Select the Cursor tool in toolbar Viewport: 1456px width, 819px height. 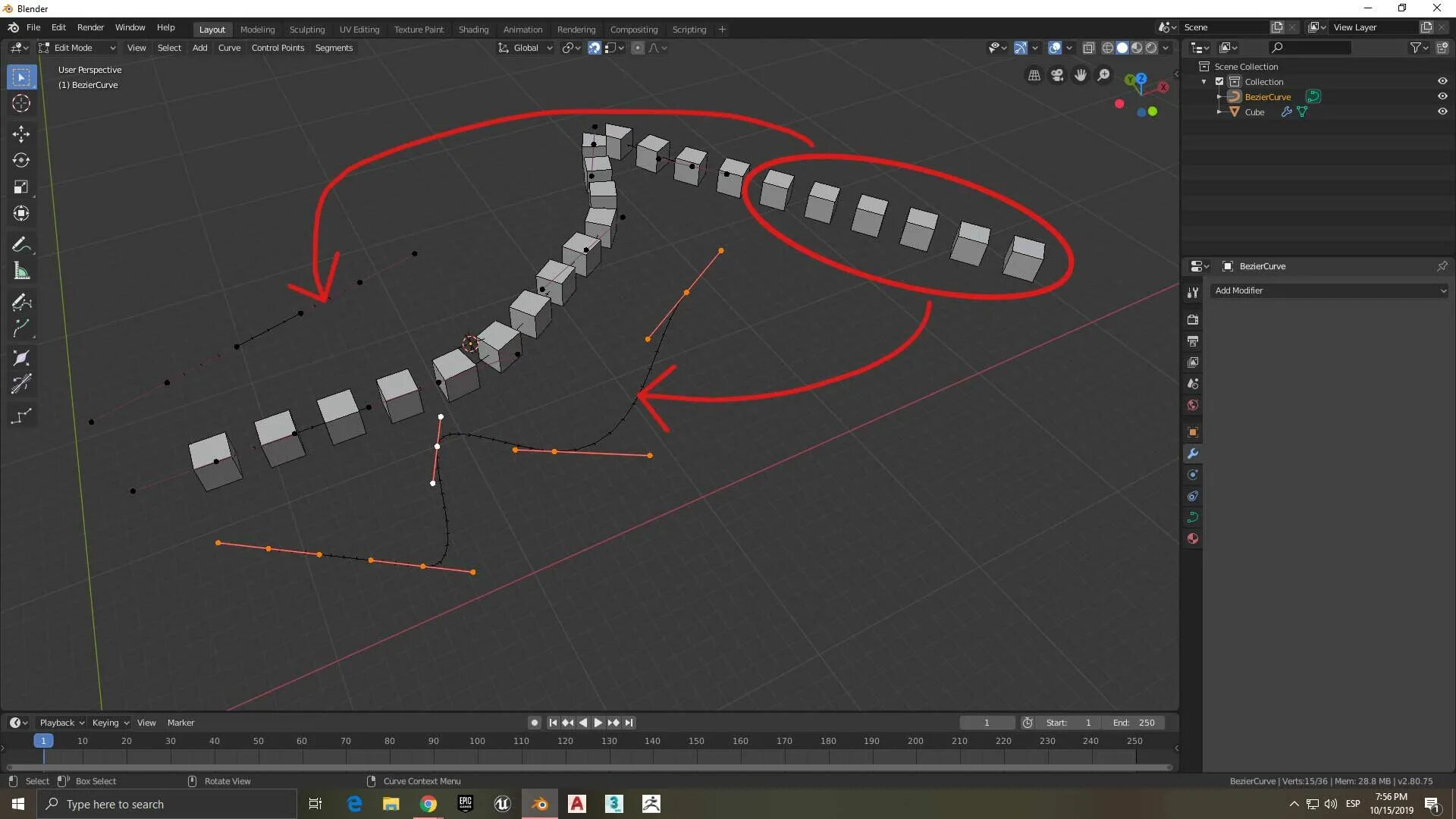click(x=21, y=104)
